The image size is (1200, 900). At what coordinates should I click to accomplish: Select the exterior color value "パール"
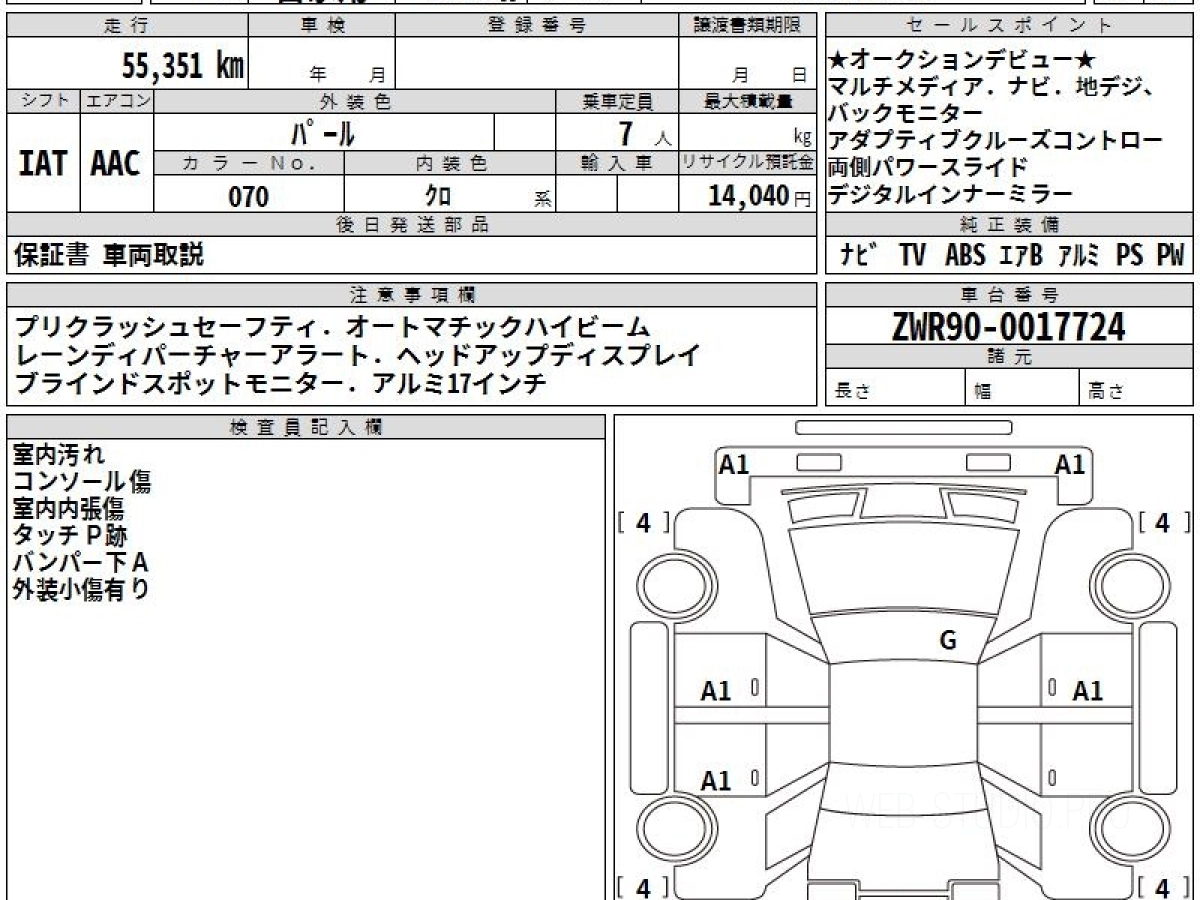point(323,132)
